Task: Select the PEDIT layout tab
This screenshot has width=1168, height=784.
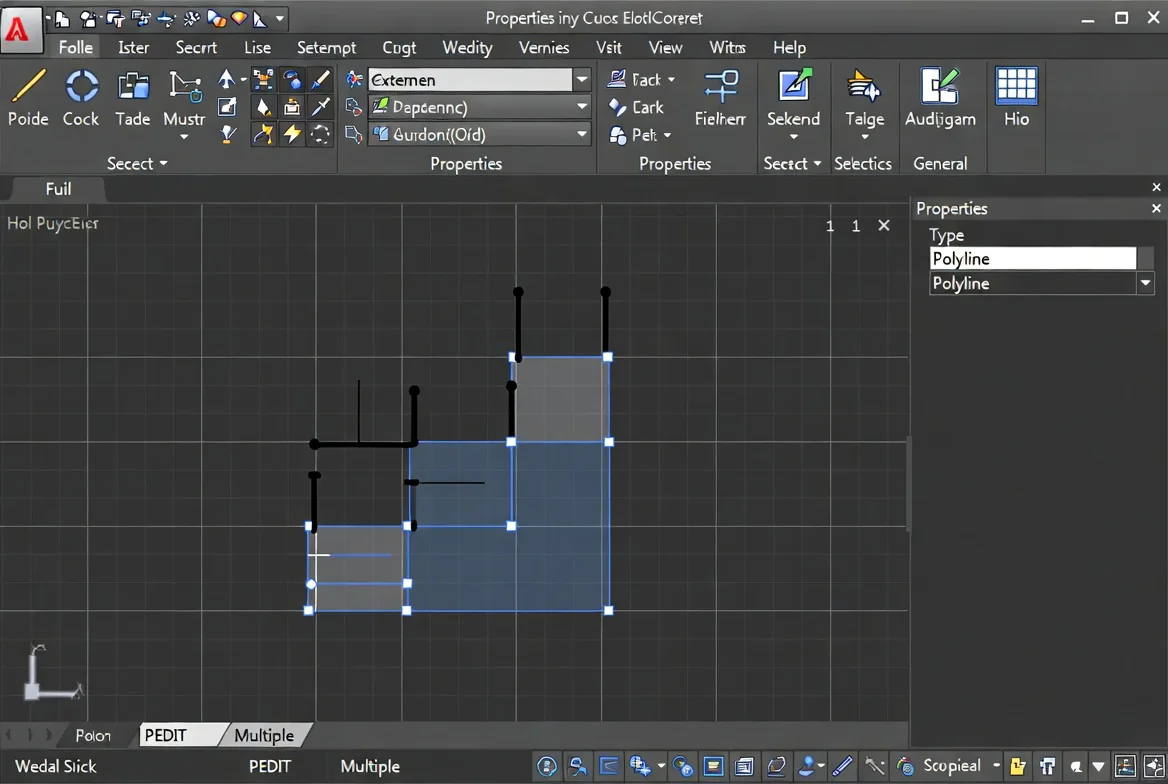Action: pyautogui.click(x=179, y=736)
